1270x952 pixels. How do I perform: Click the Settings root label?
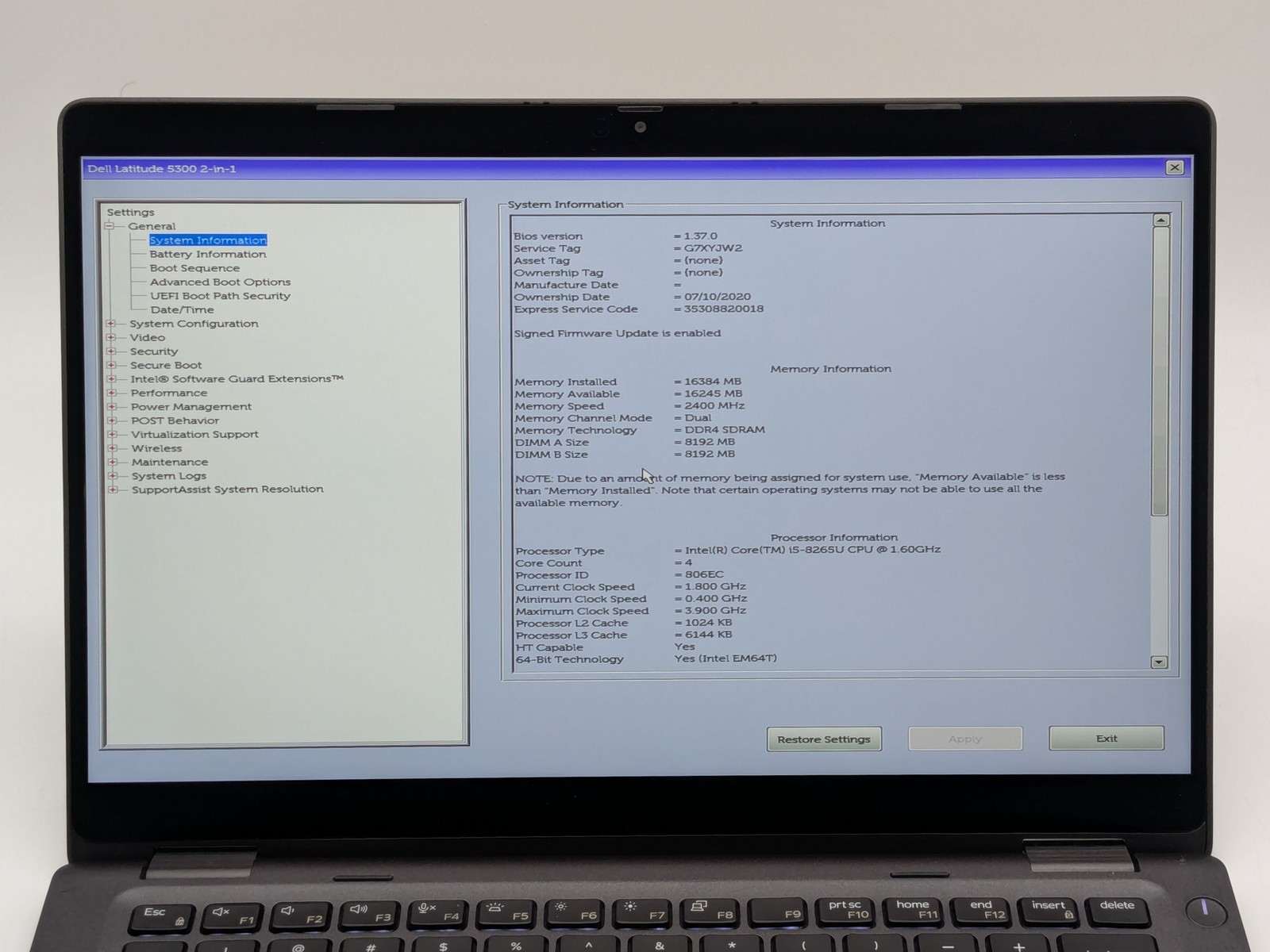click(130, 213)
